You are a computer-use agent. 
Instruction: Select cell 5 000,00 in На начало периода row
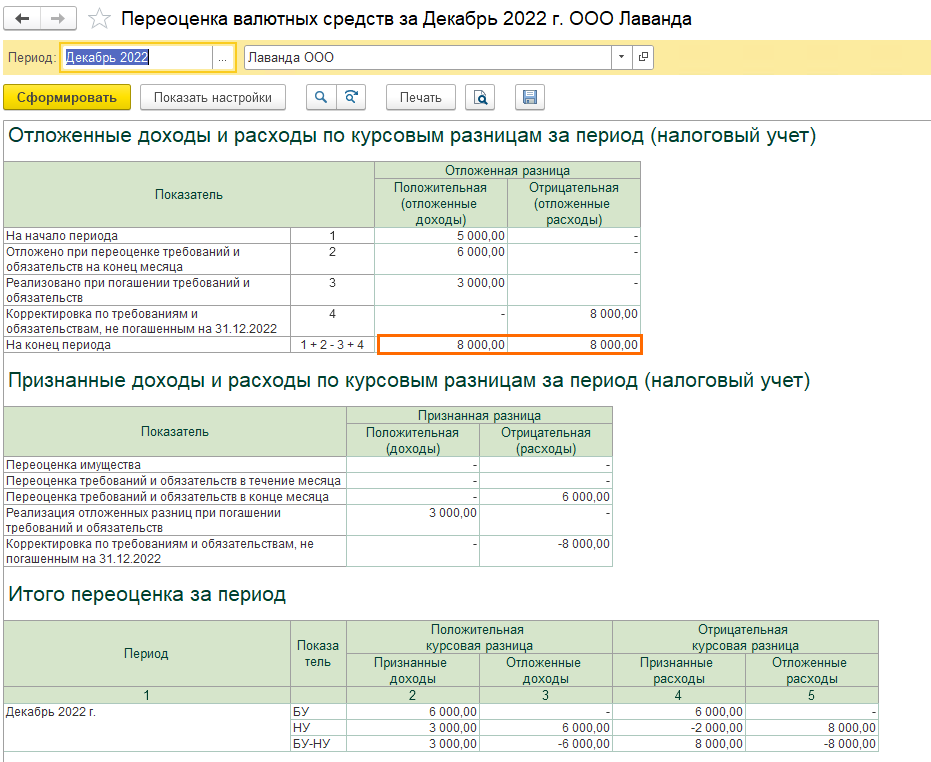pos(441,236)
